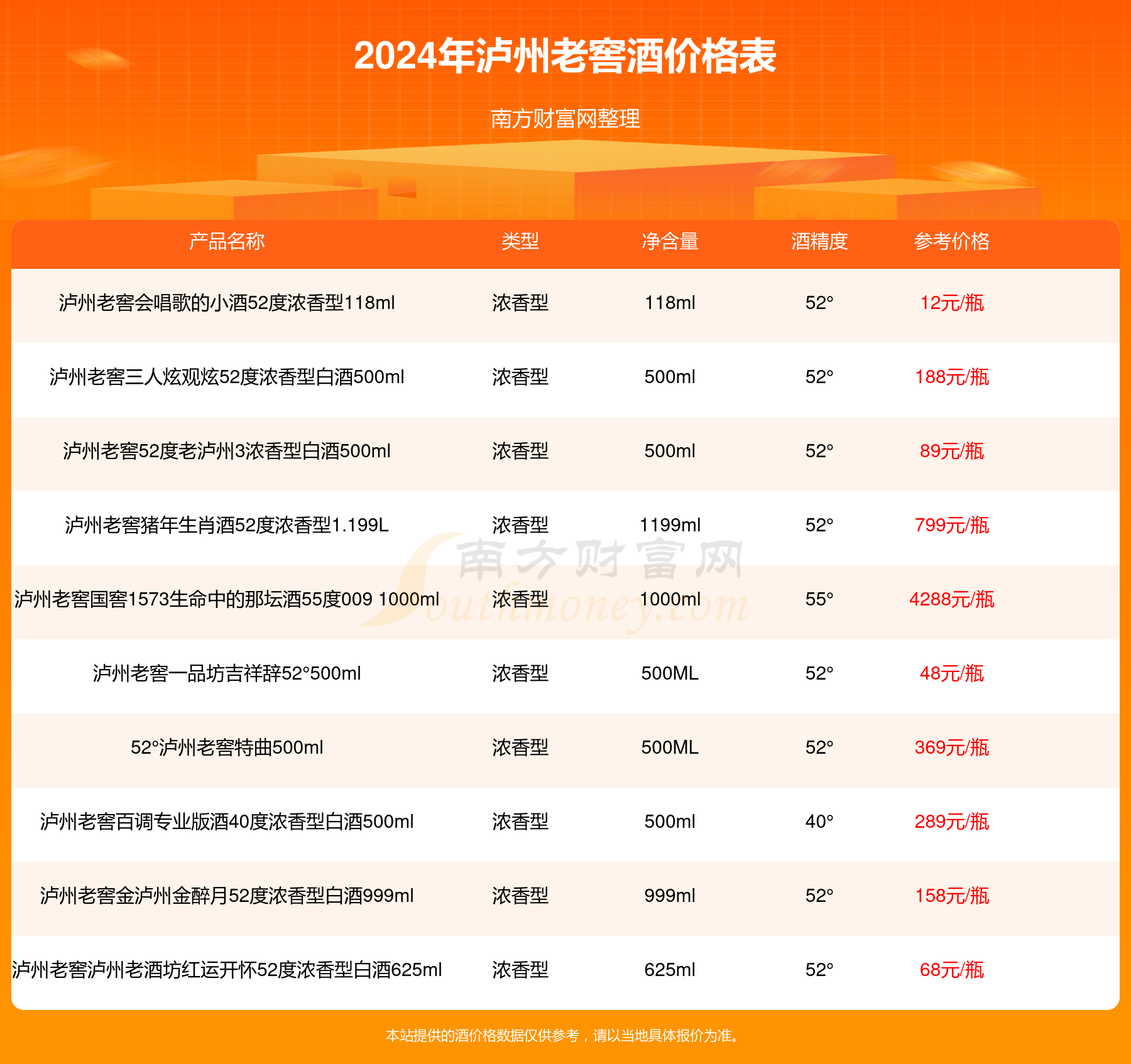Click product 泸州老窖会唱歌的小酒52度浓香型118ml
Image resolution: width=1131 pixels, height=1064 pixels.
[x=227, y=303]
